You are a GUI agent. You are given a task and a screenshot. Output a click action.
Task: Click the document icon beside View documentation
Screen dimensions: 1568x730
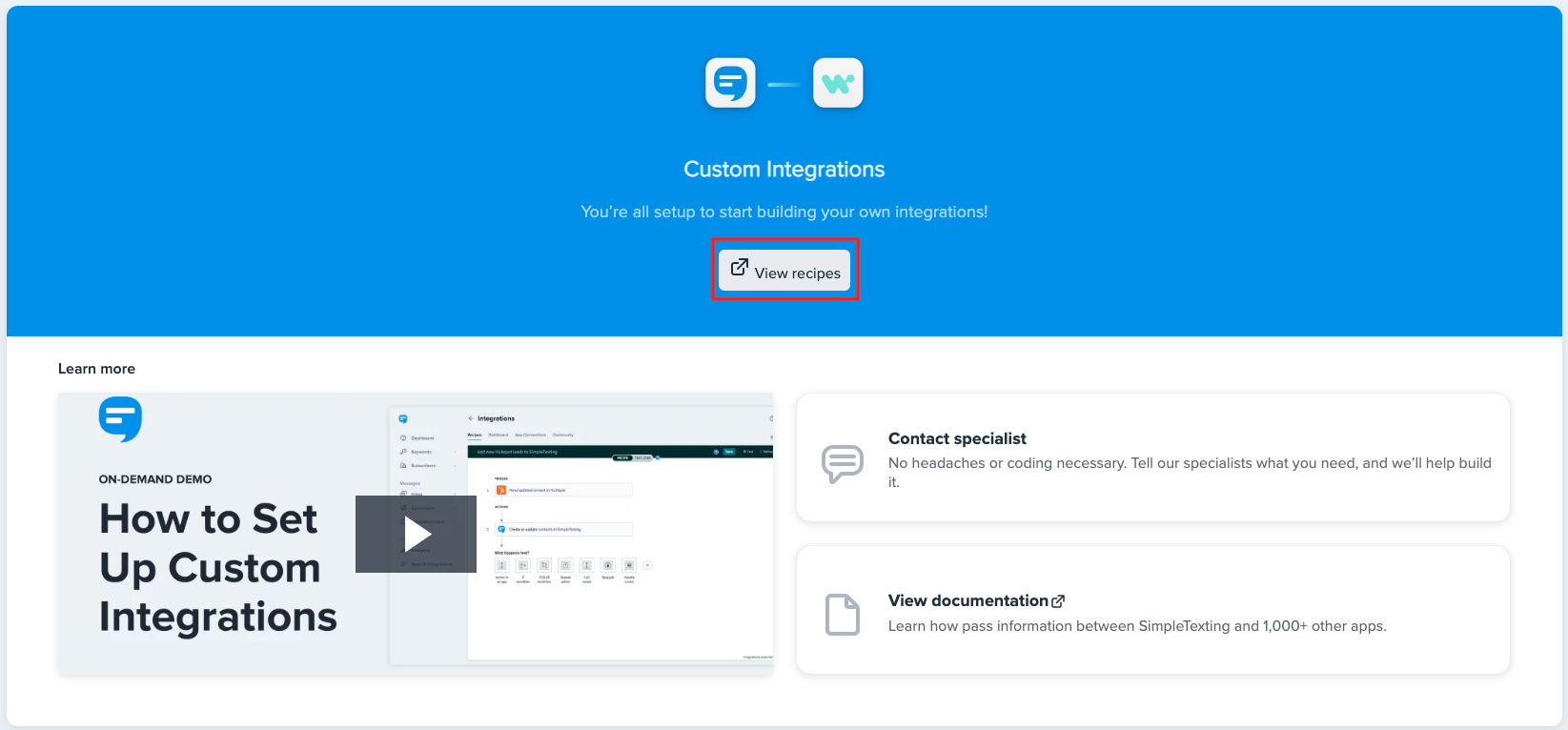coord(843,614)
